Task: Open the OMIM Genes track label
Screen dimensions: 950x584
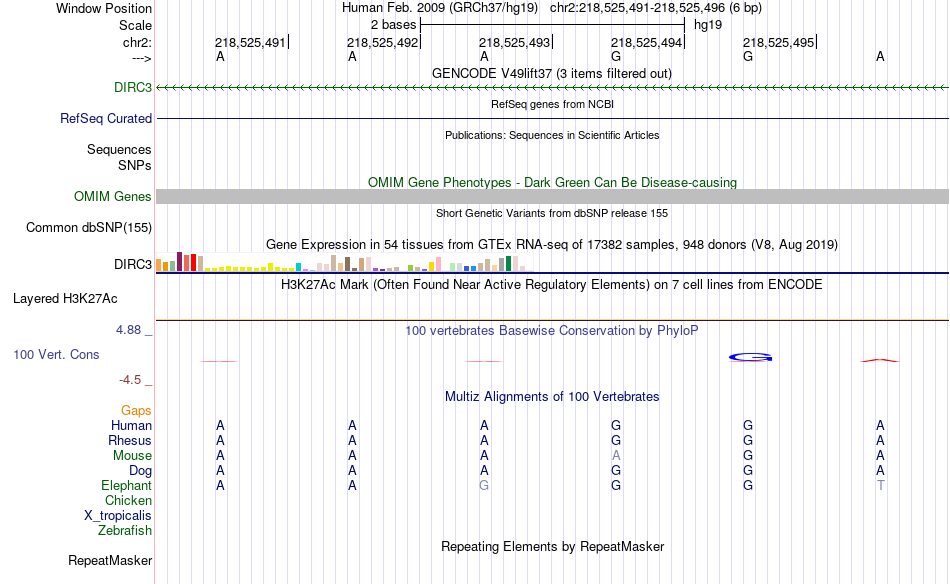Action: click(113, 196)
